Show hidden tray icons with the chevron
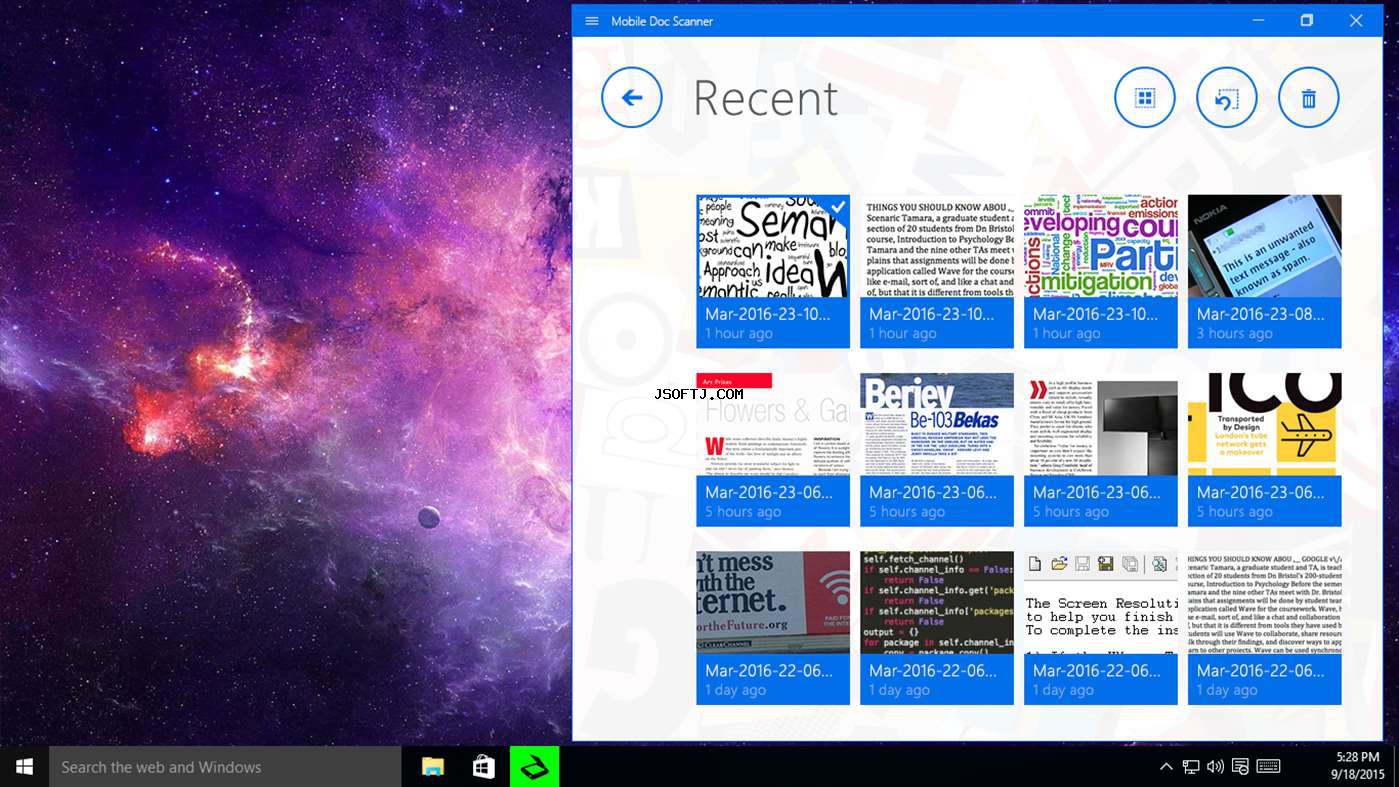 click(1166, 767)
